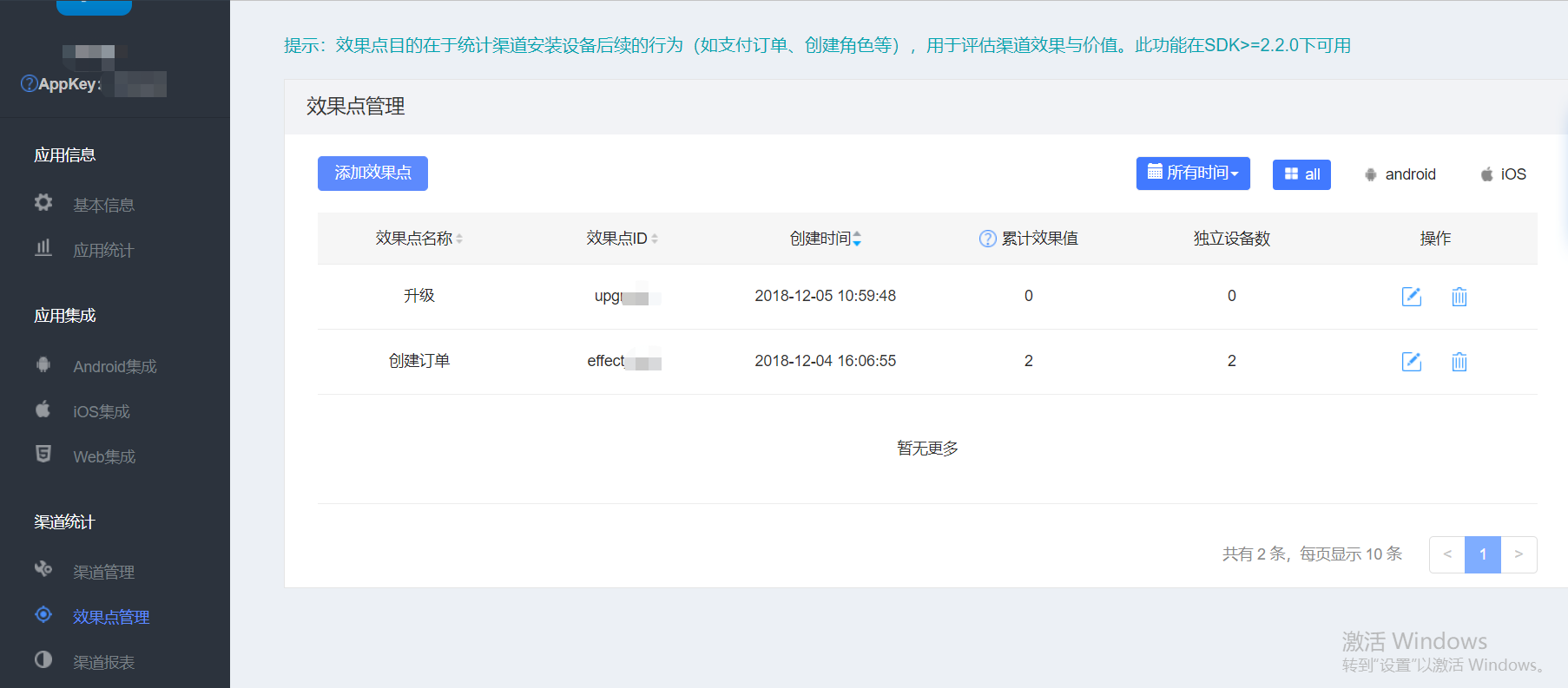This screenshot has height=688, width=1568.
Task: Click the AppKey help question mark icon
Action: coord(29,83)
